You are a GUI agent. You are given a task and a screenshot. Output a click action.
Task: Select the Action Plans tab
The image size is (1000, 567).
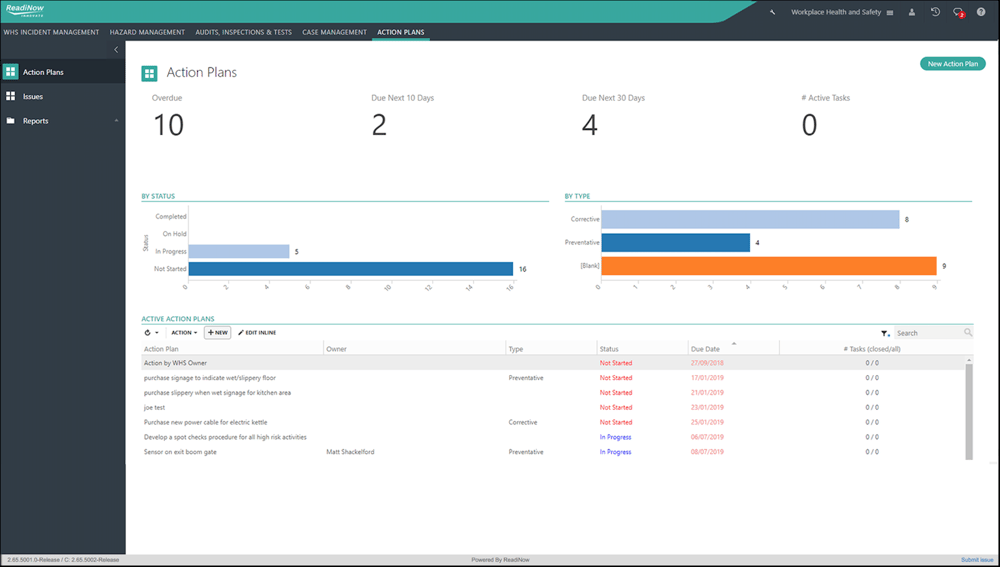pyautogui.click(x=401, y=32)
